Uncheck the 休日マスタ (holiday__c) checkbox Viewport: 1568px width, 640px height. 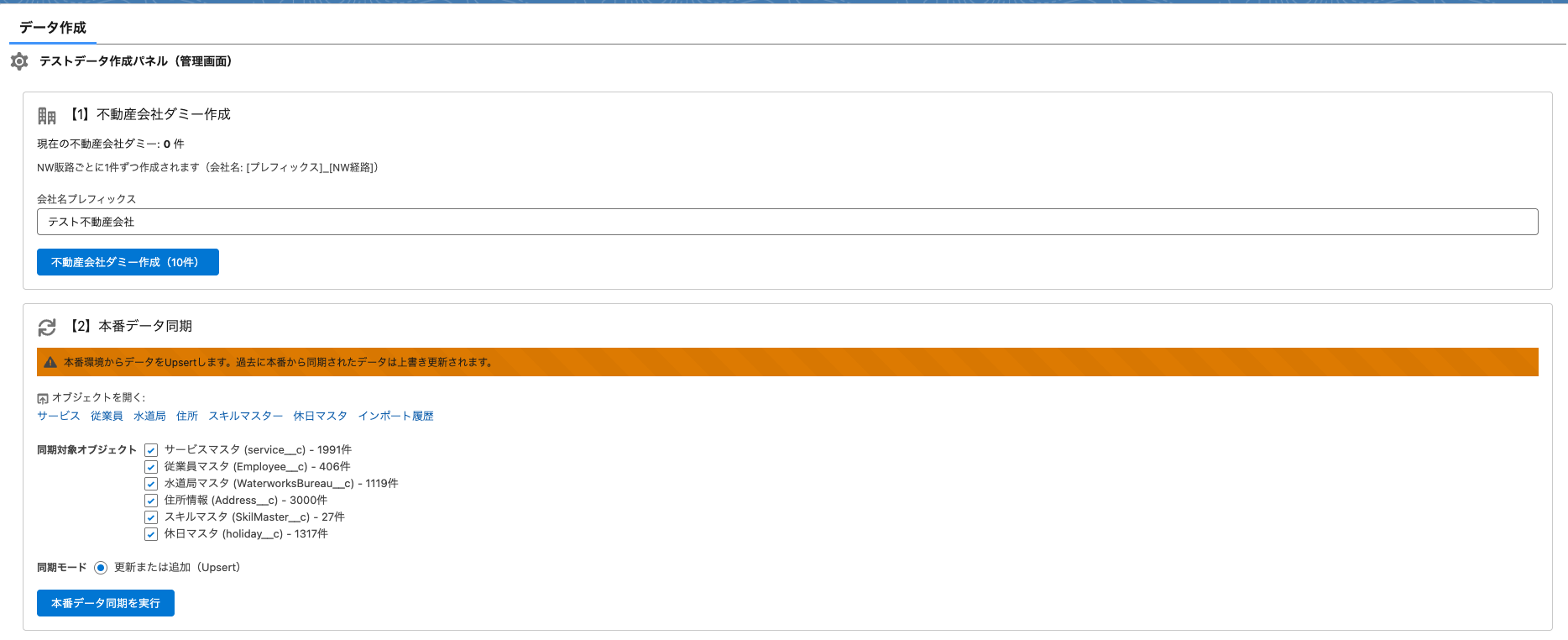(151, 534)
